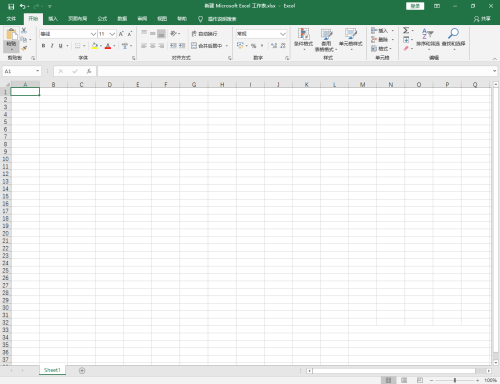The height and width of the screenshot is (384, 500).
Task: Open Format as Table icon
Action: (x=327, y=34)
